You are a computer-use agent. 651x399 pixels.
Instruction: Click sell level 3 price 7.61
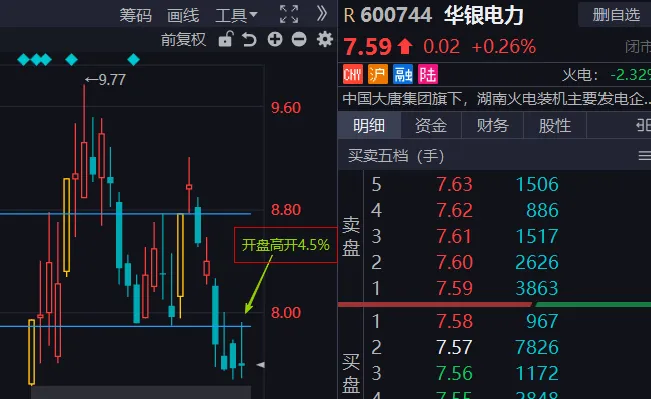tap(454, 237)
